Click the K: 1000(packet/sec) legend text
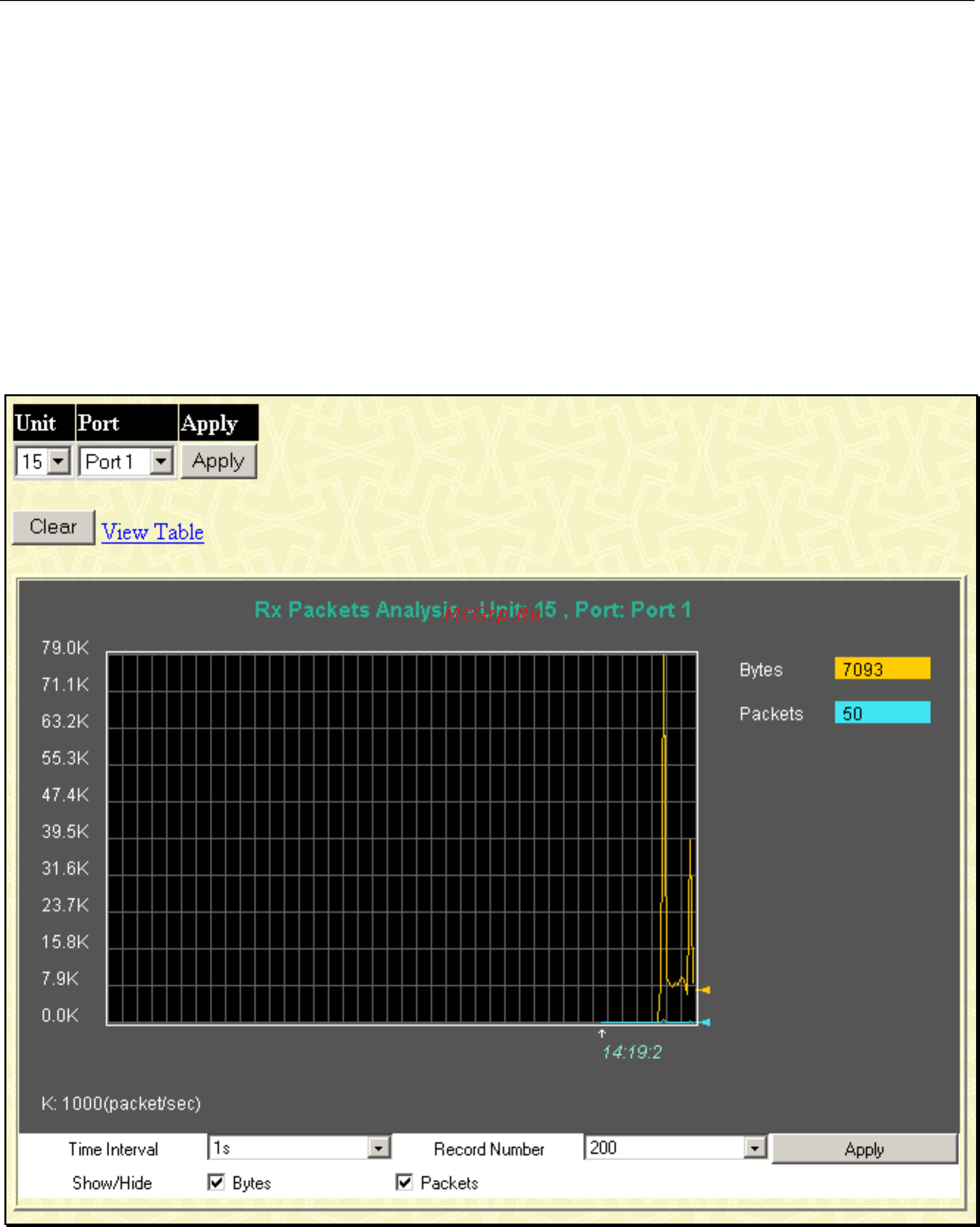This screenshot has height=1227, width=980. [x=120, y=1104]
